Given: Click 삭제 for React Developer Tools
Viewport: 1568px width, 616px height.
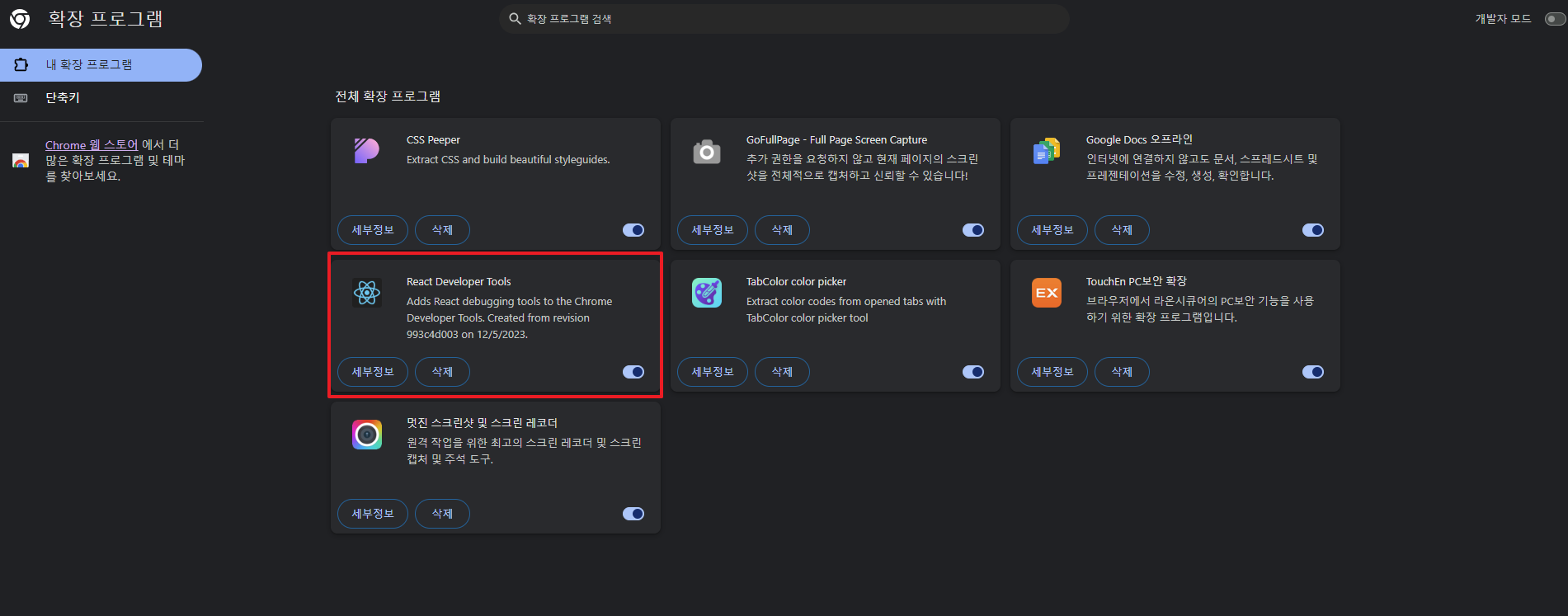Looking at the screenshot, I should coord(442,372).
